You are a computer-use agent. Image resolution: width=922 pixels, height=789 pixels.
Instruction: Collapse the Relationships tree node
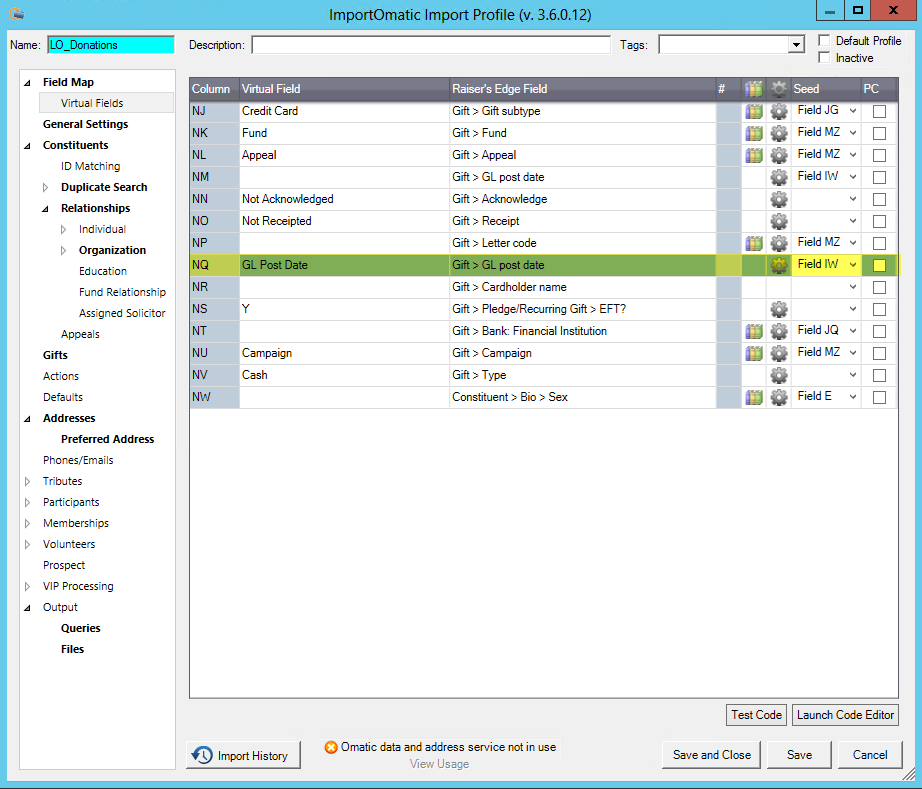pyautogui.click(x=46, y=209)
